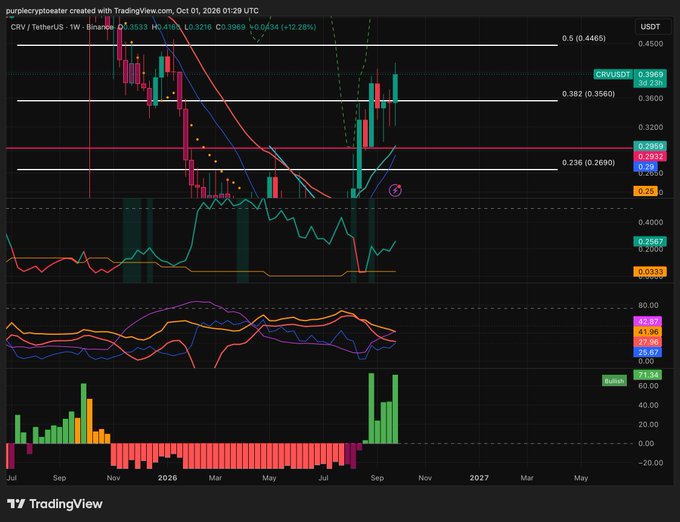Screen dimensions: 680x522
Task: Click the 2026 label on the time axis
Action: pos(167,478)
